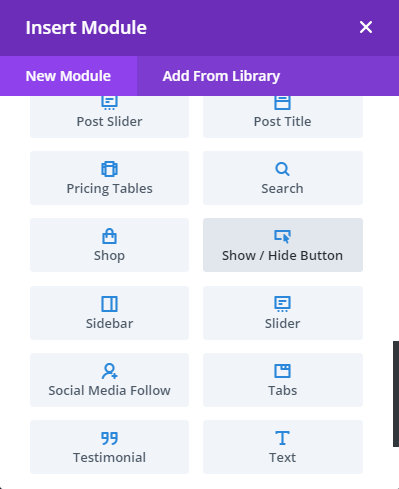Pick the Shop bag icon
This screenshot has height=489, width=399.
pyautogui.click(x=109, y=236)
